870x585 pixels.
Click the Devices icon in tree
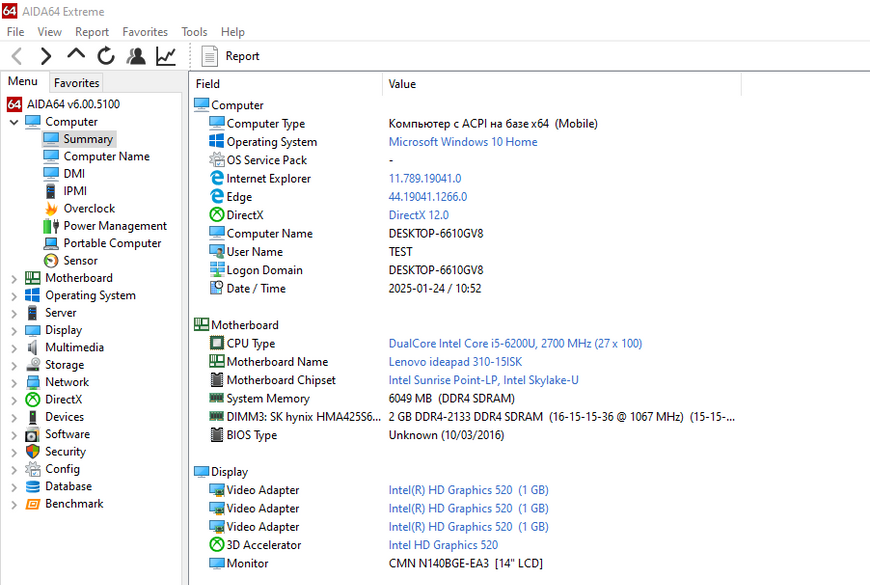[x=33, y=417]
